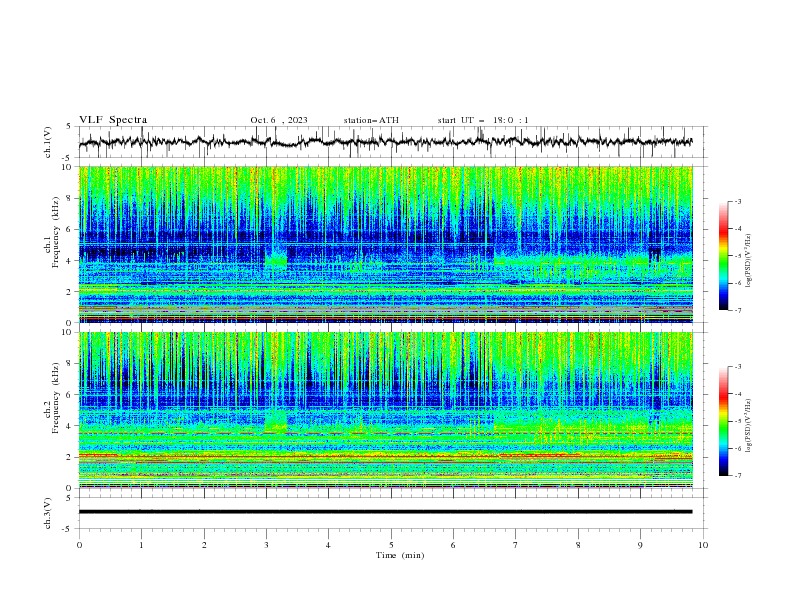Screen dimensions: 792x612
Task: Click the 'Oct. 6 , 2023' date label
Action: [x=279, y=120]
